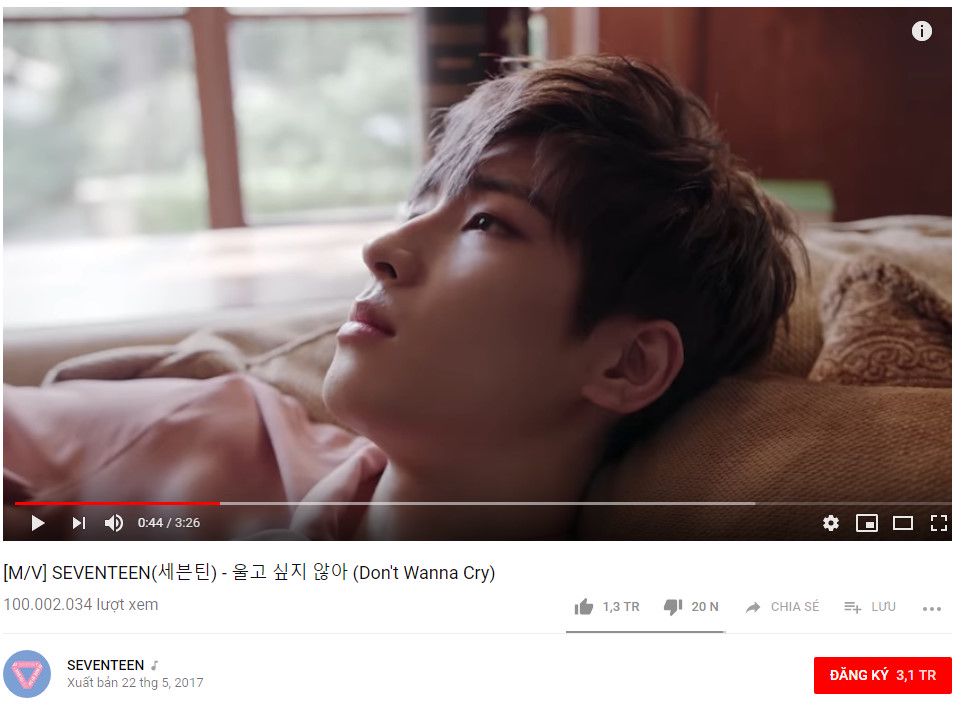961x712 pixels.
Task: Click the CHIA SẺ share button
Action: 782,607
